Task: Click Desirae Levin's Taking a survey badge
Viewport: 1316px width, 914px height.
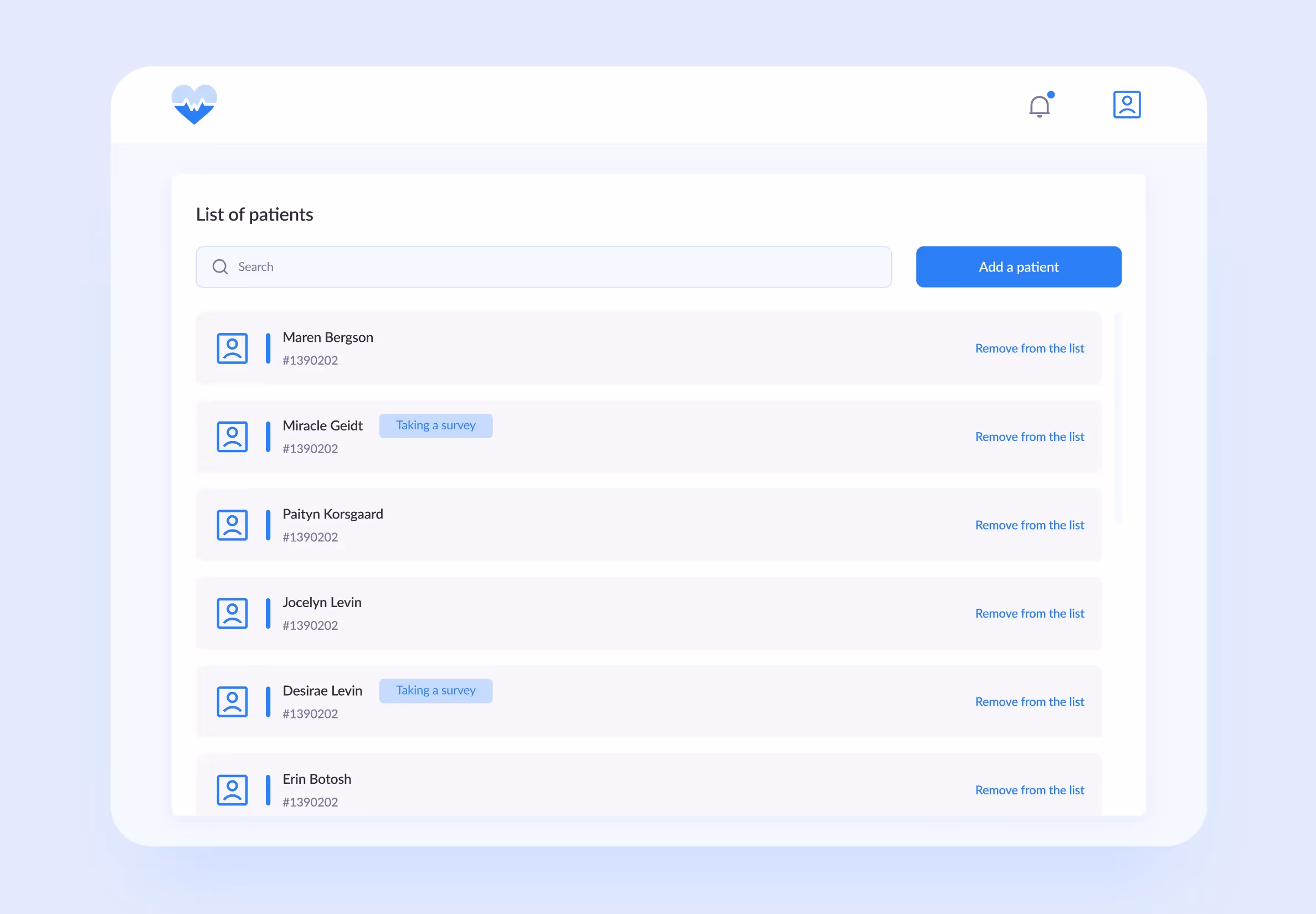Action: pyautogui.click(x=435, y=691)
